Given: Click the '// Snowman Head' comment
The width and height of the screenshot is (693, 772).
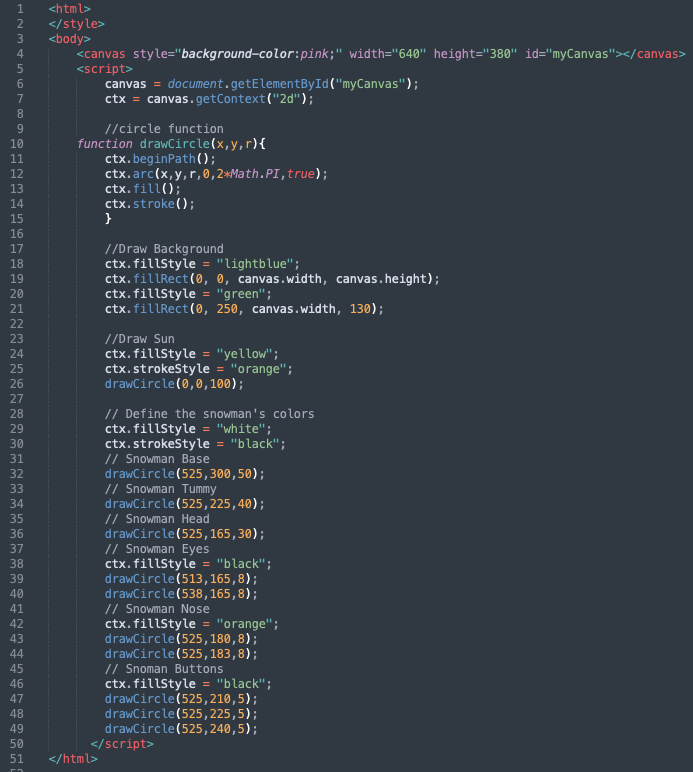Looking at the screenshot, I should (157, 519).
